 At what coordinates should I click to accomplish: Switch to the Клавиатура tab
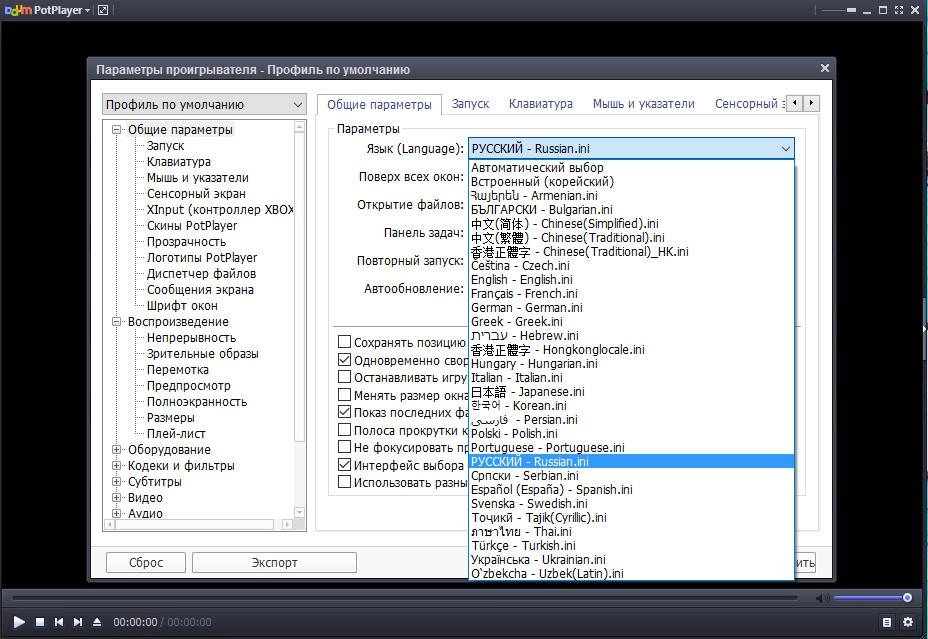pyautogui.click(x=541, y=104)
